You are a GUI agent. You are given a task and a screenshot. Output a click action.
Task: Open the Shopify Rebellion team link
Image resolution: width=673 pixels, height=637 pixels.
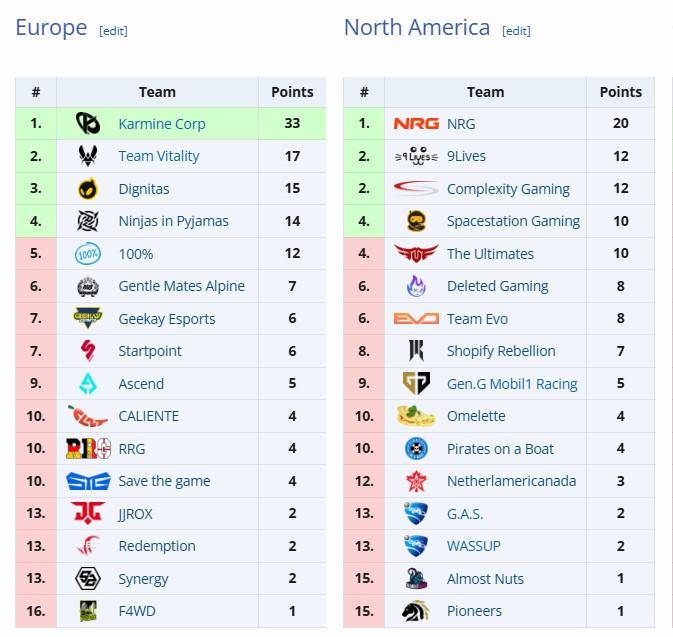point(501,351)
